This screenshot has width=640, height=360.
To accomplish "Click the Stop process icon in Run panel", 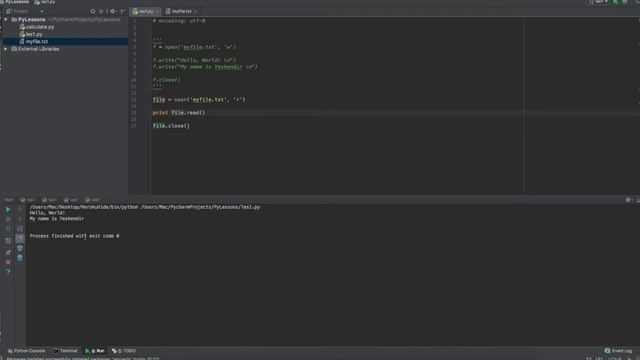I will (x=8, y=219).
